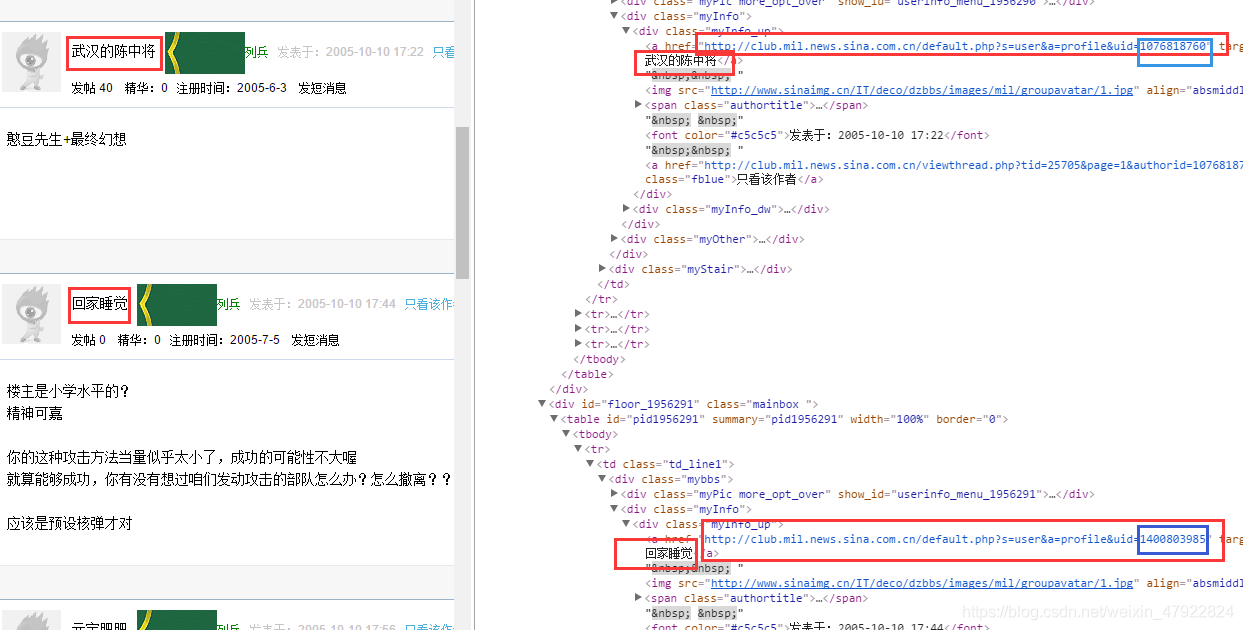Expand the myInfo_dw div node
Image resolution: width=1243 pixels, height=630 pixels.
tap(627, 209)
